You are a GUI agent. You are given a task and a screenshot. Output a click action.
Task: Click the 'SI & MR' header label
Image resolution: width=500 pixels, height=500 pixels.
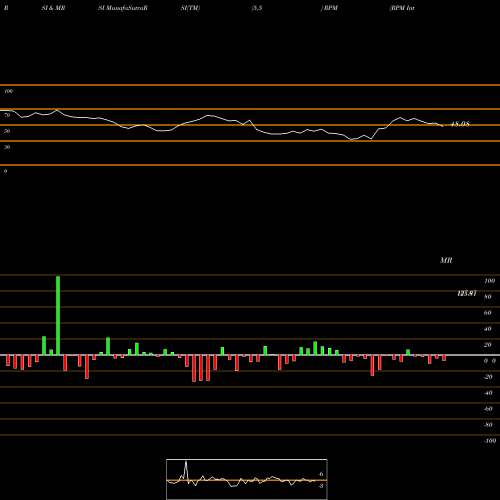pyautogui.click(x=53, y=8)
